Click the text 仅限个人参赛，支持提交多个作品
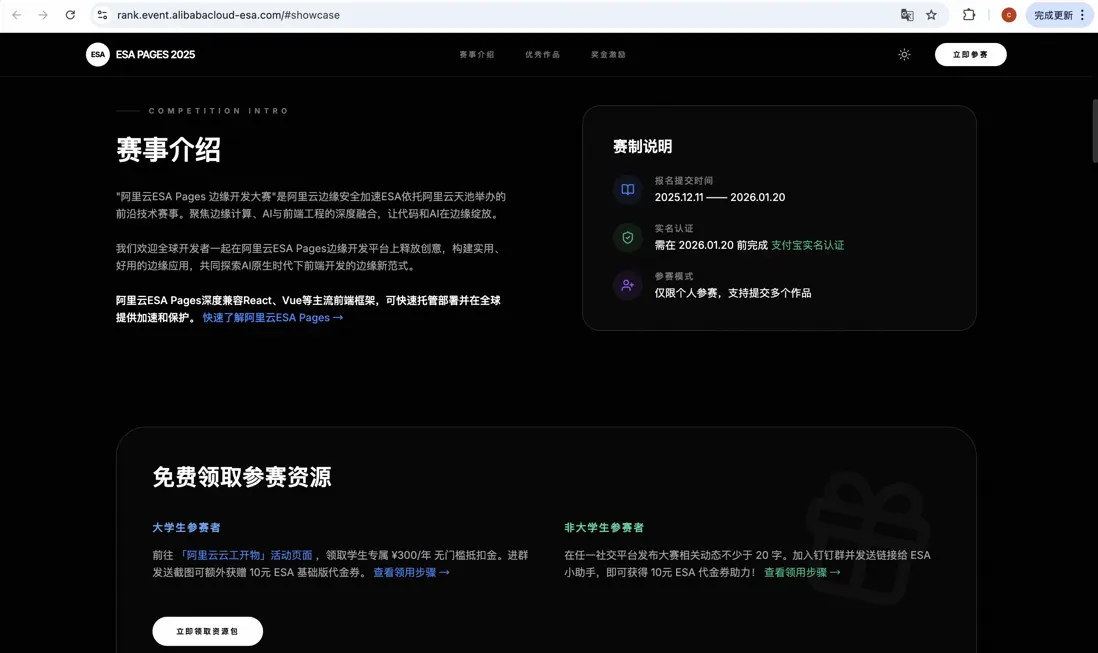 [x=733, y=293]
